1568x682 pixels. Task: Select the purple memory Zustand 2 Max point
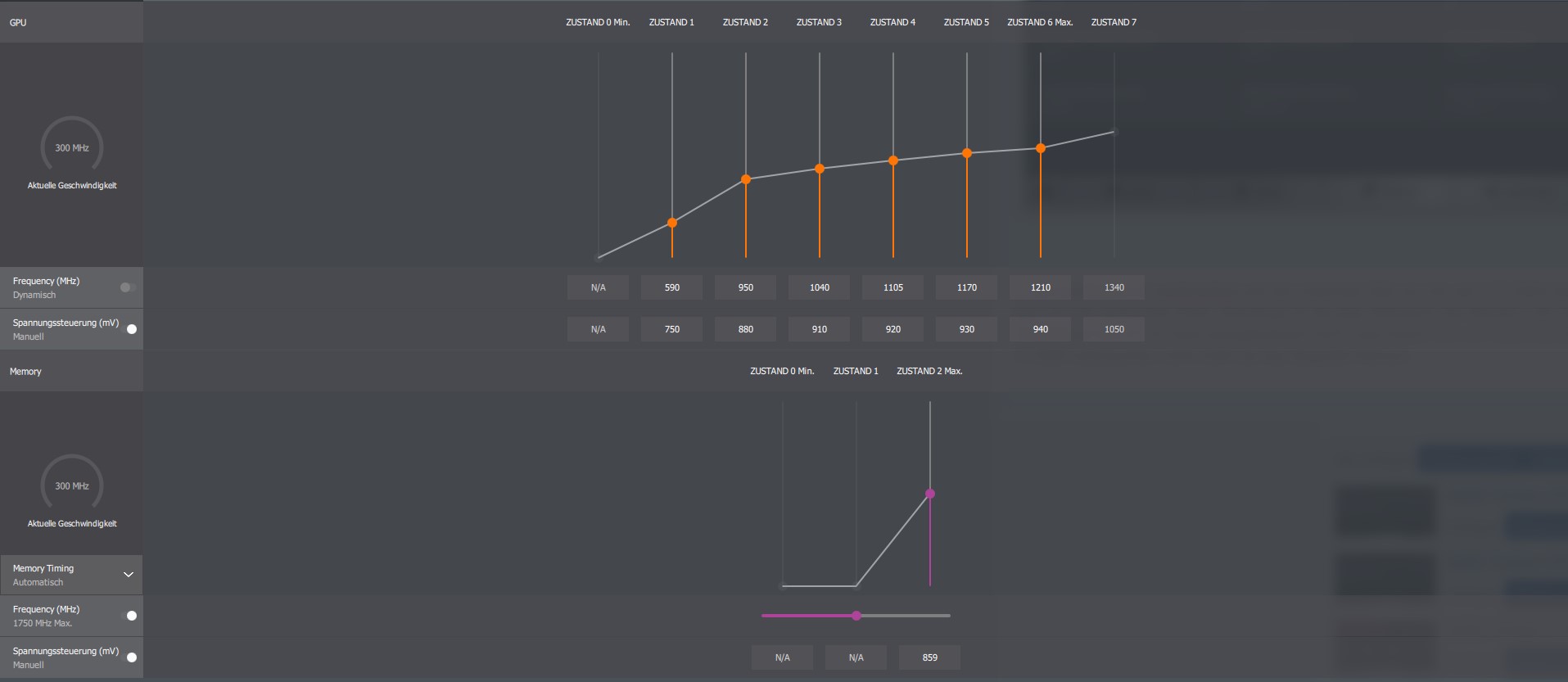coord(930,494)
